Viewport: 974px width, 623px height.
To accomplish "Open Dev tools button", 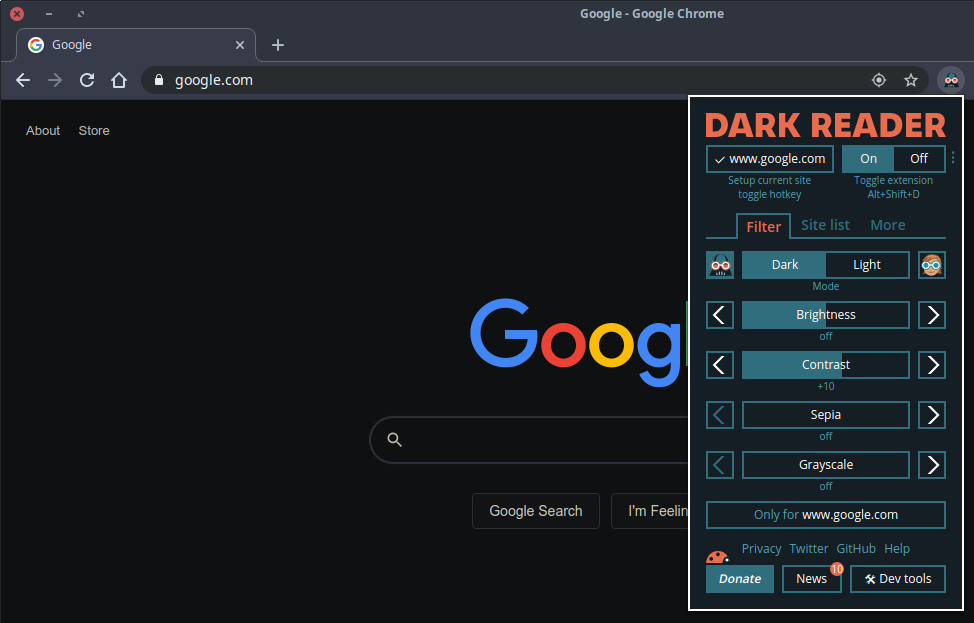I will pos(898,579).
